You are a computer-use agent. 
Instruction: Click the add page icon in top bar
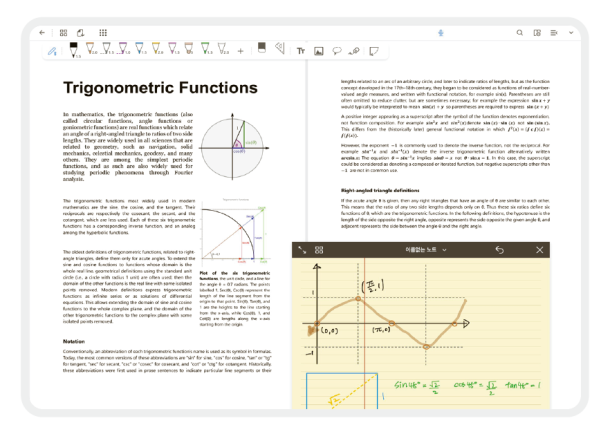coord(81,33)
